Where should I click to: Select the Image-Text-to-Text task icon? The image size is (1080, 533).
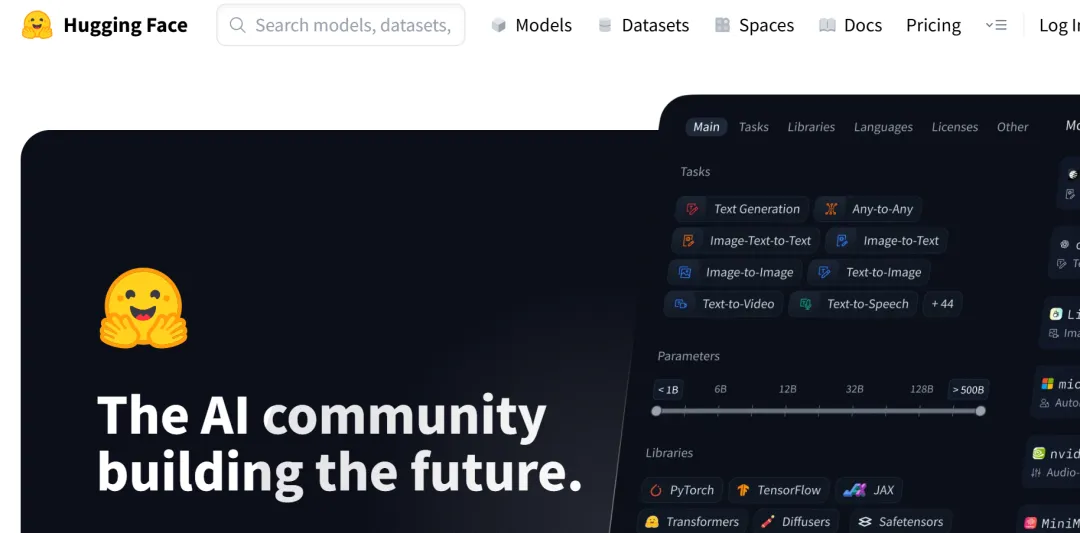688,240
